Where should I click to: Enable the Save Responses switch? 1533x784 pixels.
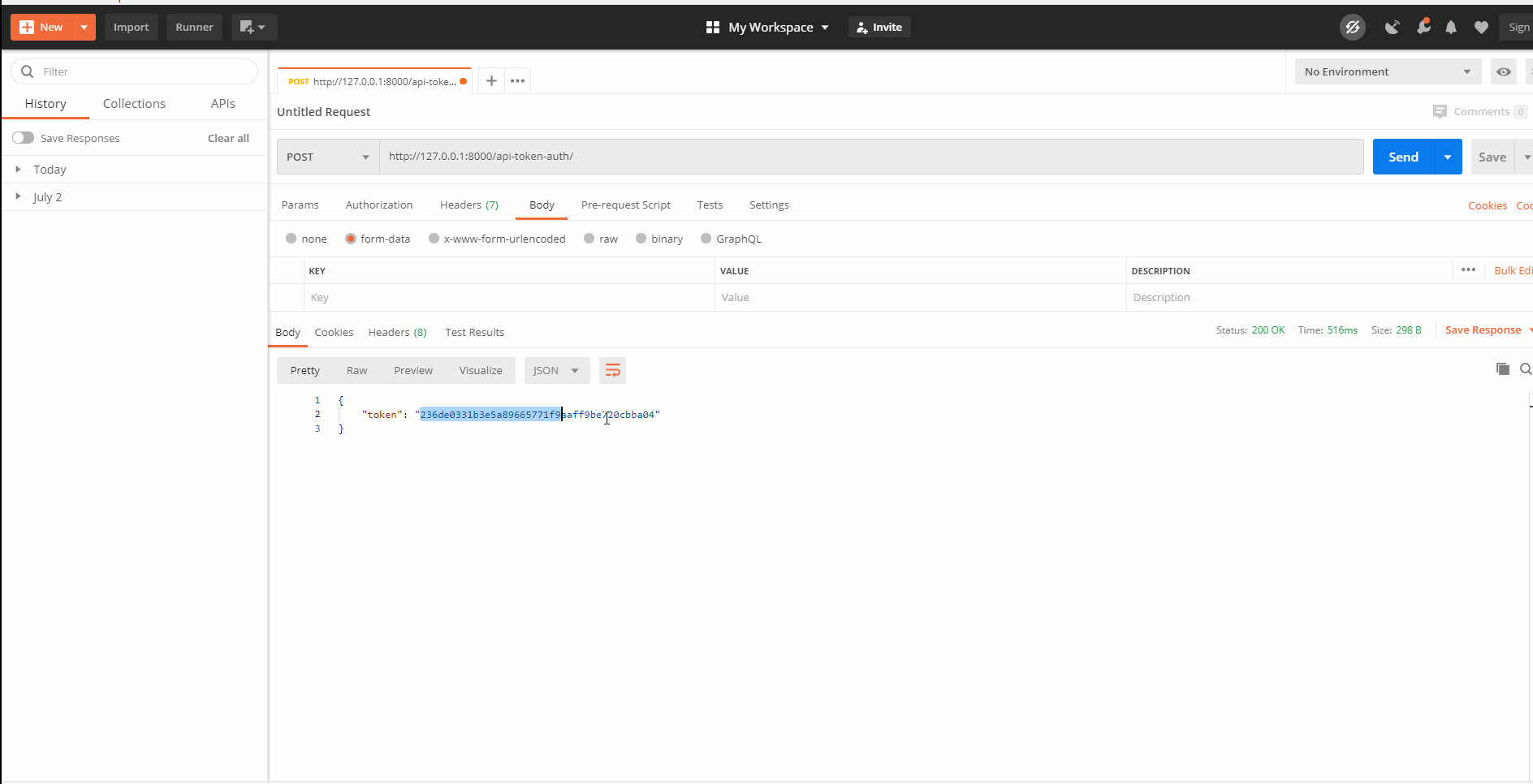click(x=24, y=137)
